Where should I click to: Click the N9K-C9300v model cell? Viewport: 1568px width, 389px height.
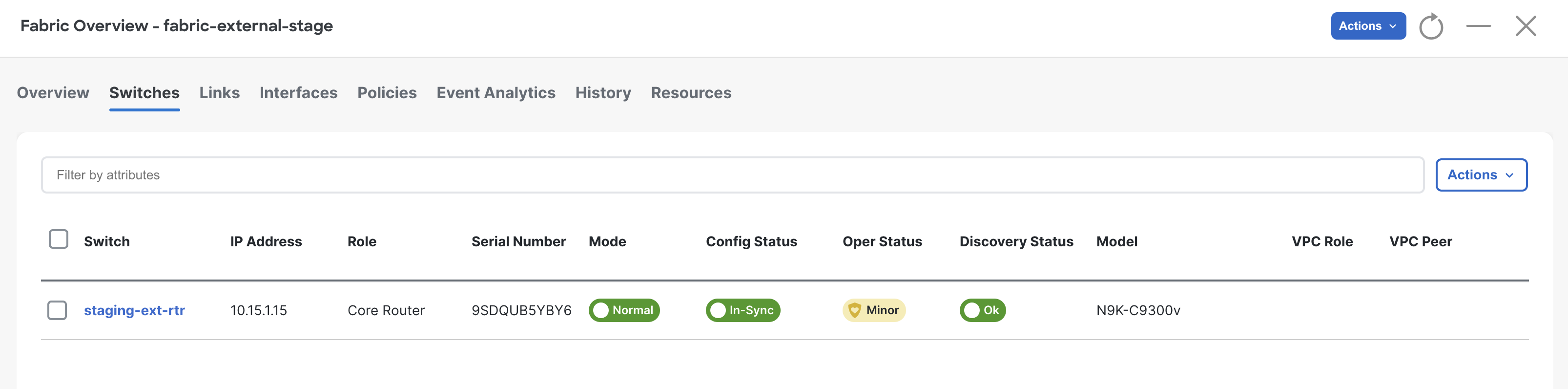(x=1138, y=310)
